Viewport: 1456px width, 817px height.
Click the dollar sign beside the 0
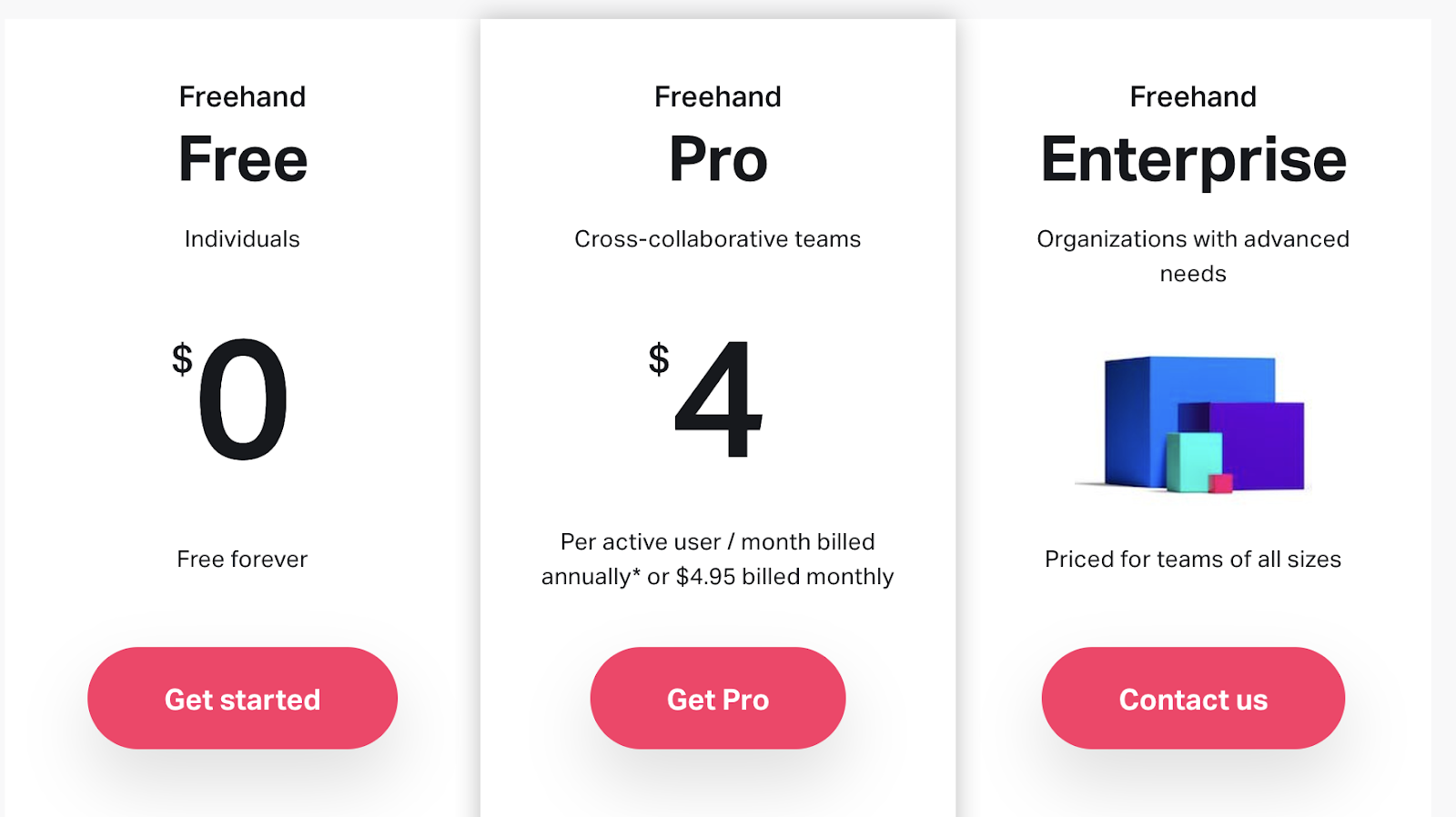[183, 358]
